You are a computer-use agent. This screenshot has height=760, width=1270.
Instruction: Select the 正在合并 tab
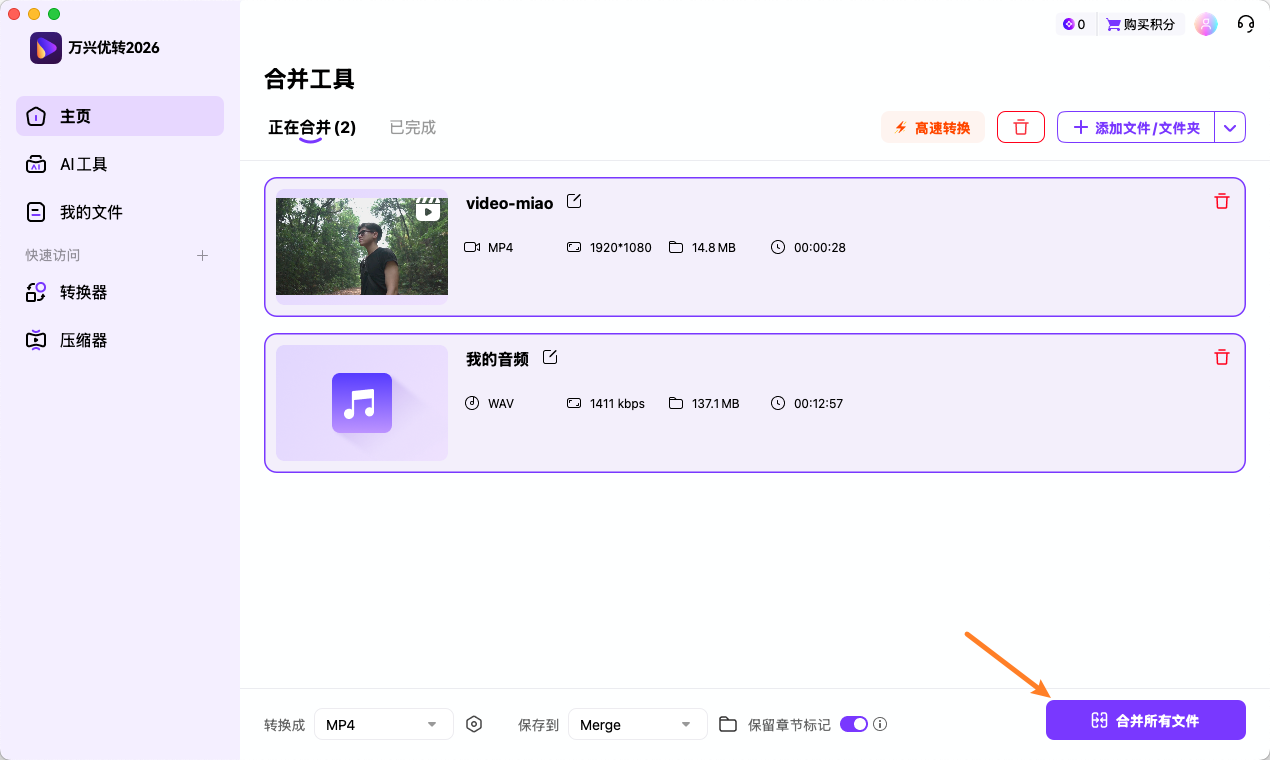click(312, 127)
